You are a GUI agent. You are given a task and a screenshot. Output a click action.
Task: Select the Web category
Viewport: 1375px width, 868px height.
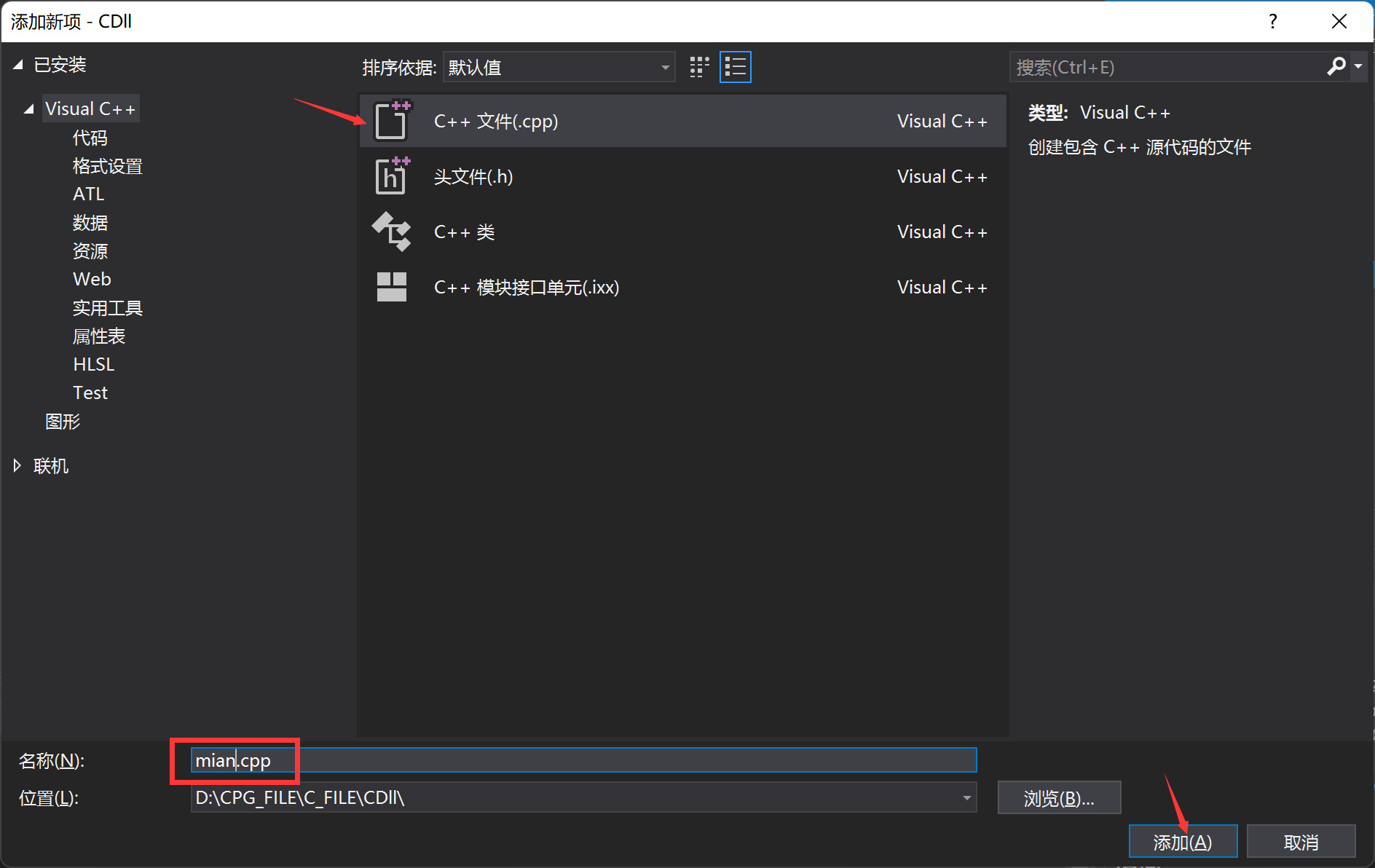pyautogui.click(x=92, y=279)
